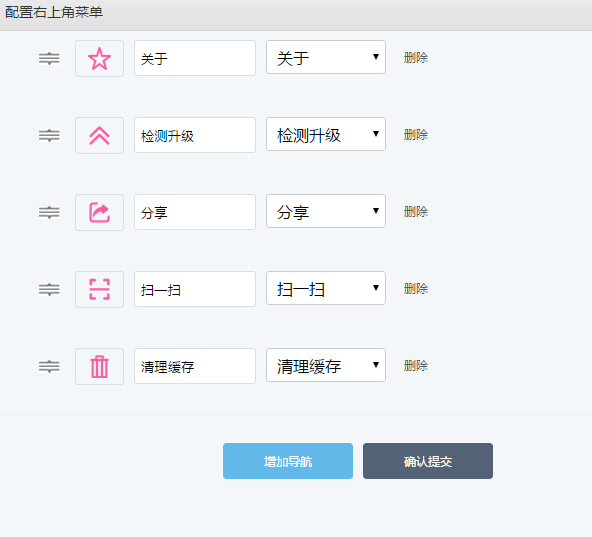Focus the 清理缓存 name text field
The height and width of the screenshot is (537, 592).
pos(195,366)
